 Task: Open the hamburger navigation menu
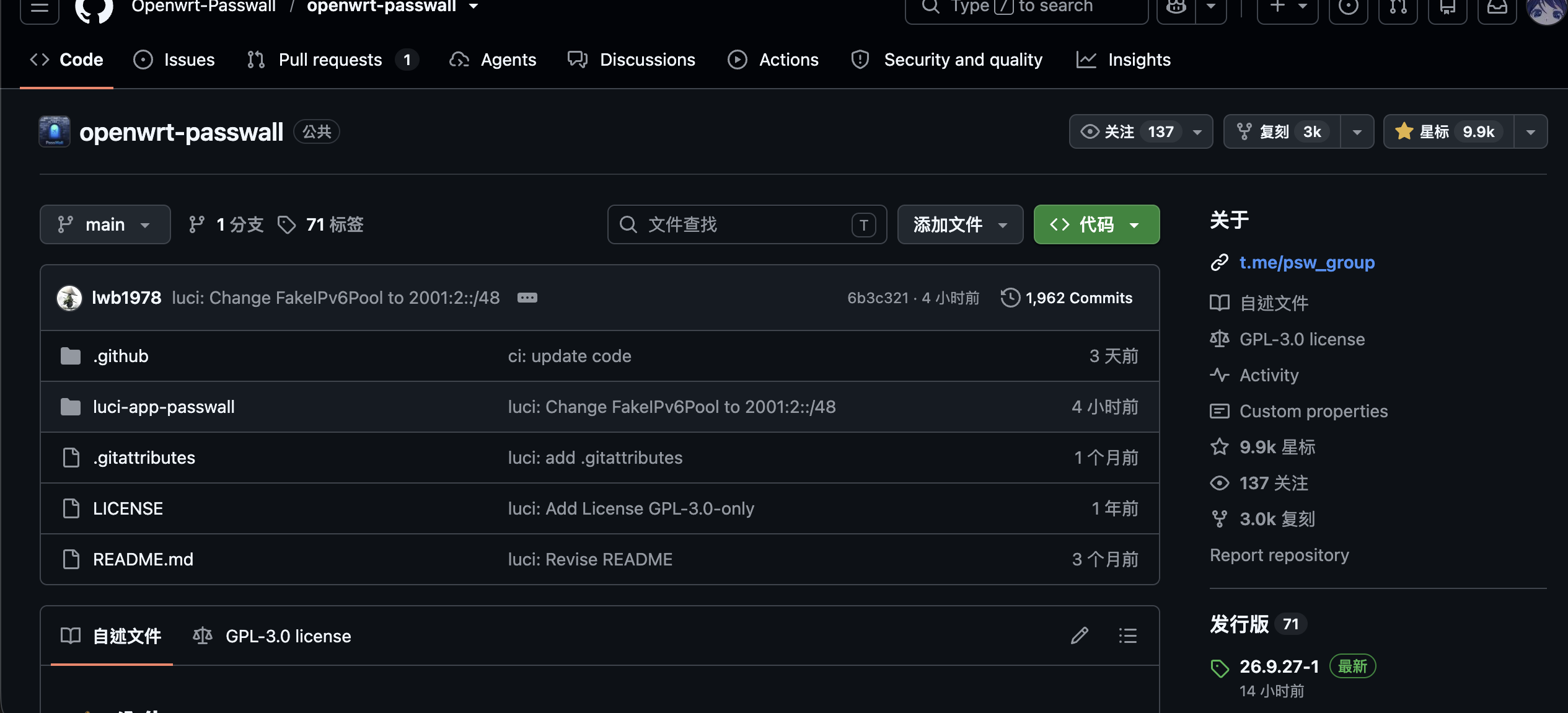(x=40, y=7)
